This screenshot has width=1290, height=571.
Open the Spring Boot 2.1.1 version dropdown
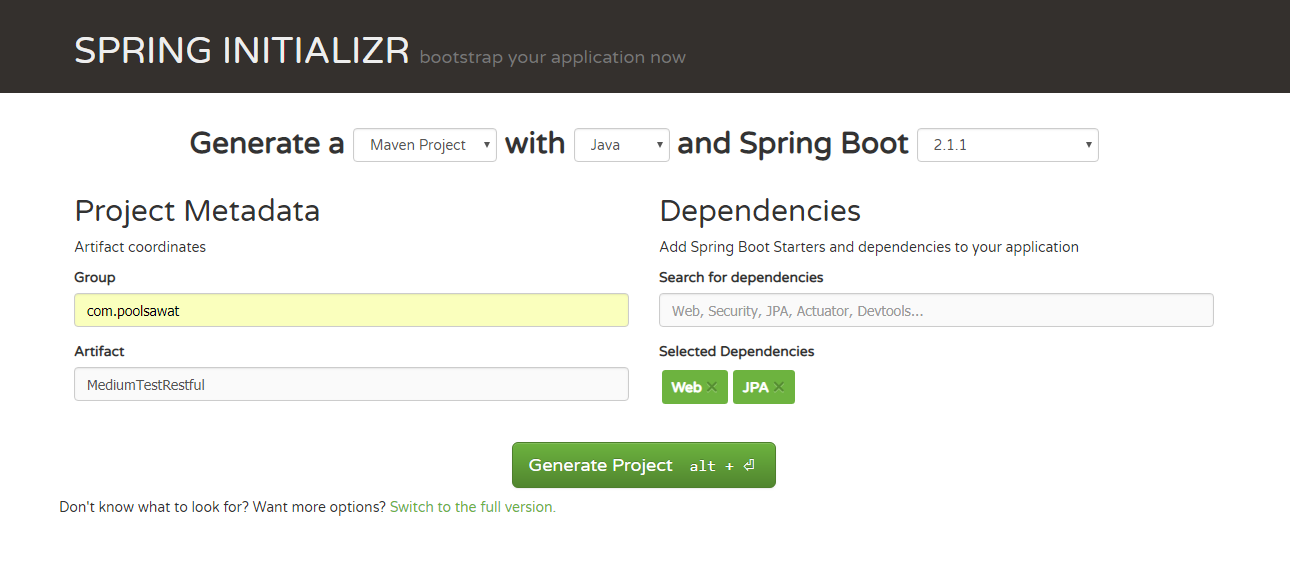tap(1008, 145)
